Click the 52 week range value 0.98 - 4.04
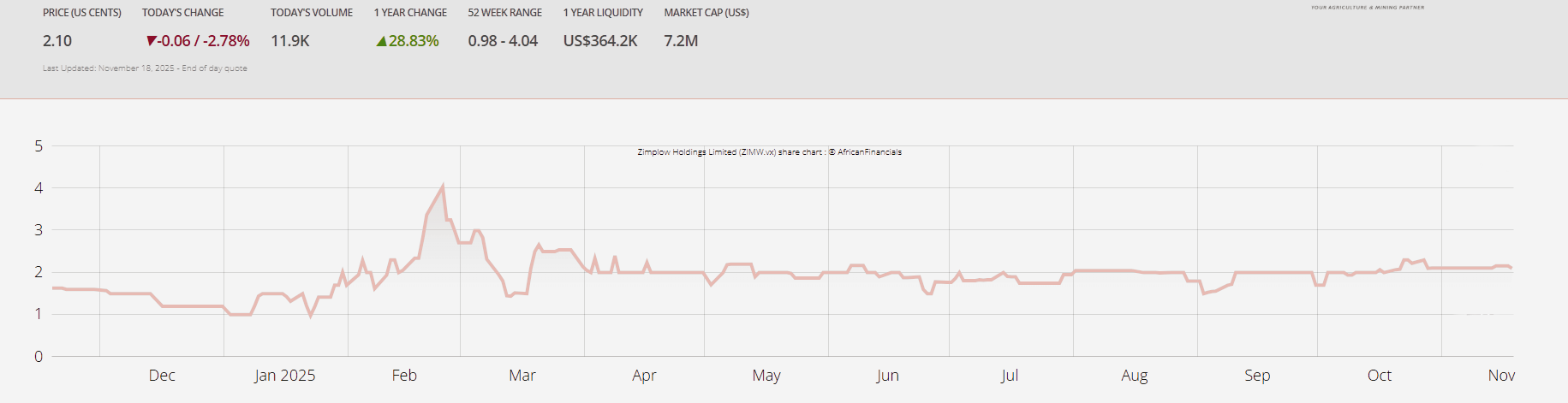Image resolution: width=1568 pixels, height=403 pixels. pyautogui.click(x=503, y=41)
